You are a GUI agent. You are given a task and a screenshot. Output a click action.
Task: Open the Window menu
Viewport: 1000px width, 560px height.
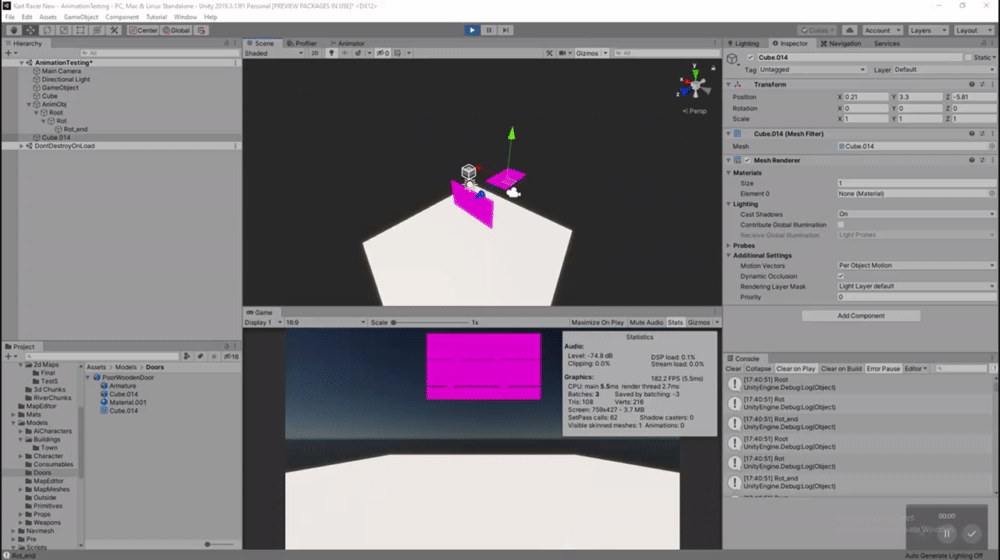tap(185, 17)
